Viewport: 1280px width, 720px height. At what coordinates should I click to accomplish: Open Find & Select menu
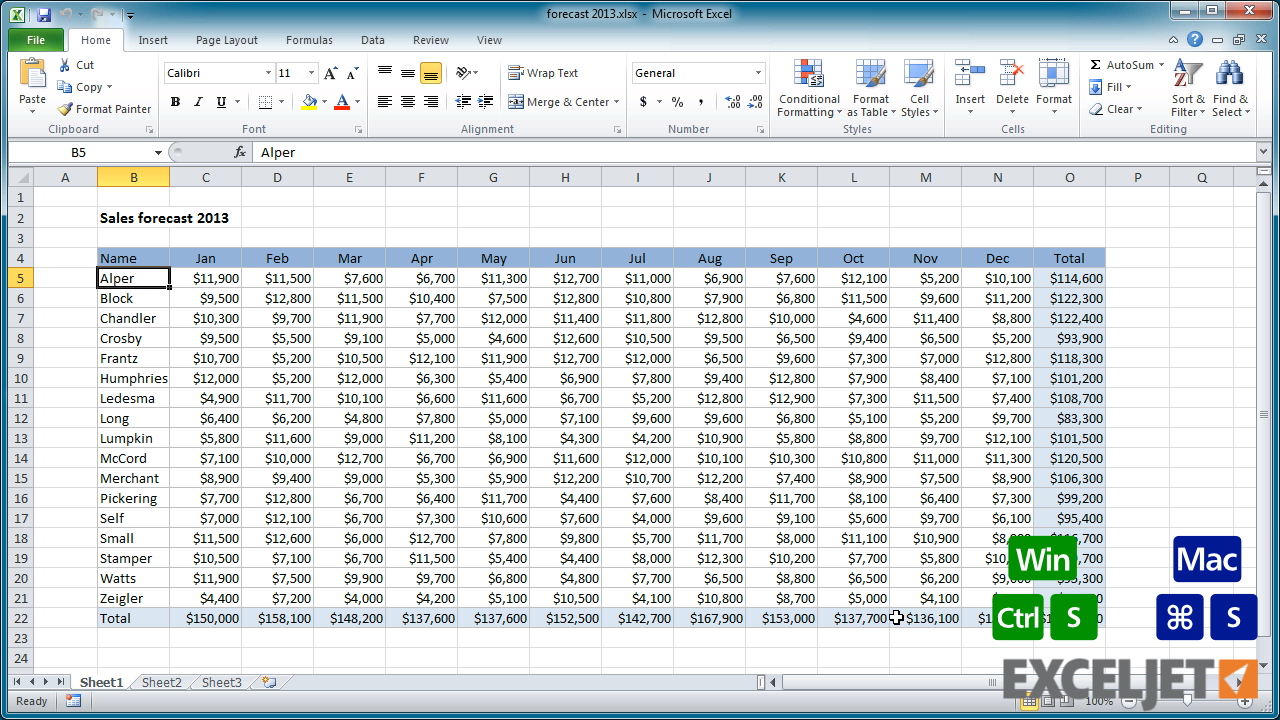click(1230, 88)
